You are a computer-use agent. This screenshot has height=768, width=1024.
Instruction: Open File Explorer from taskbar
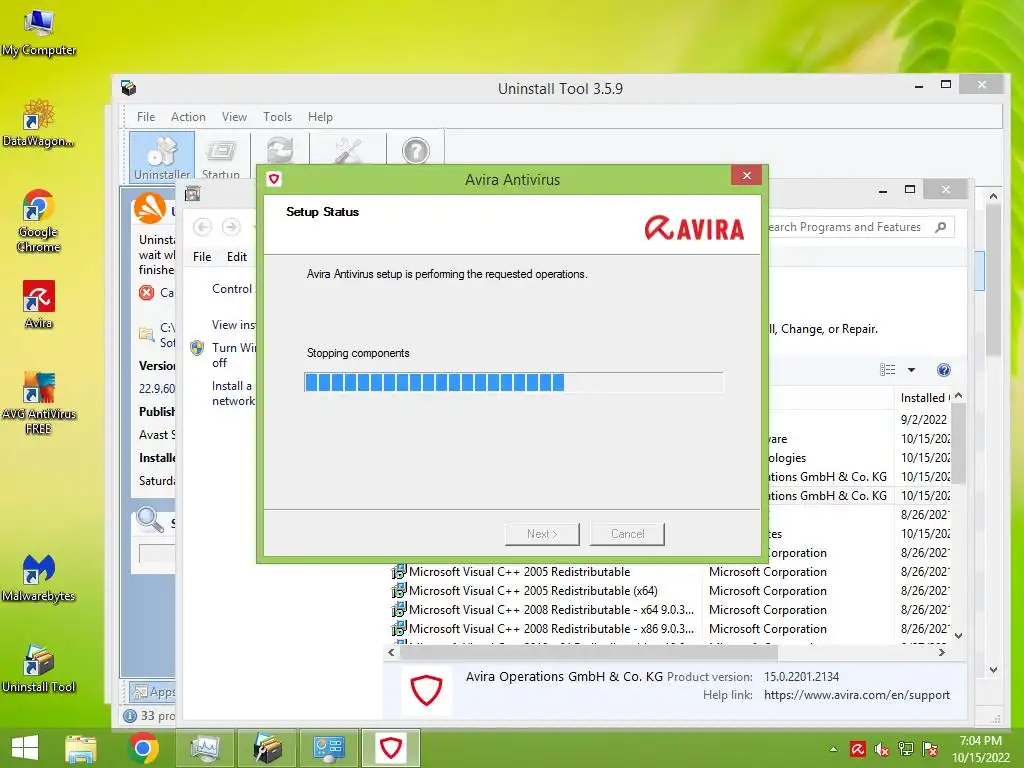click(x=80, y=748)
